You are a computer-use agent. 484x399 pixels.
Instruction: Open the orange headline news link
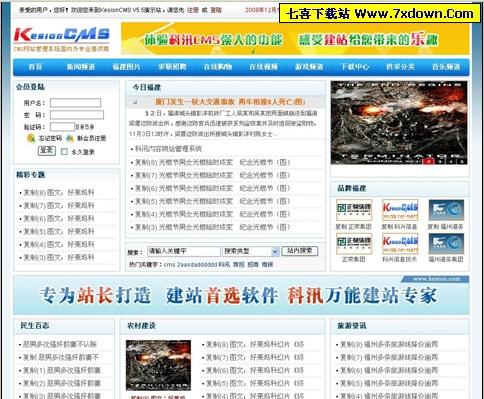click(x=230, y=102)
